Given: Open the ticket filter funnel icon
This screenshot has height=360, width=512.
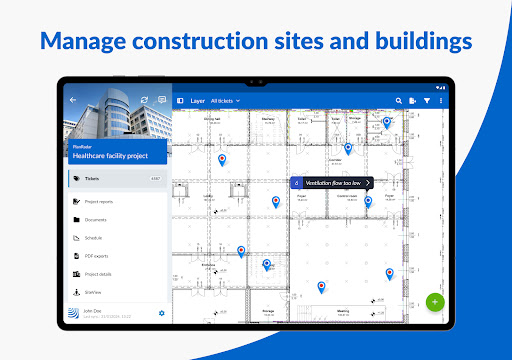Looking at the screenshot, I should tap(427, 101).
